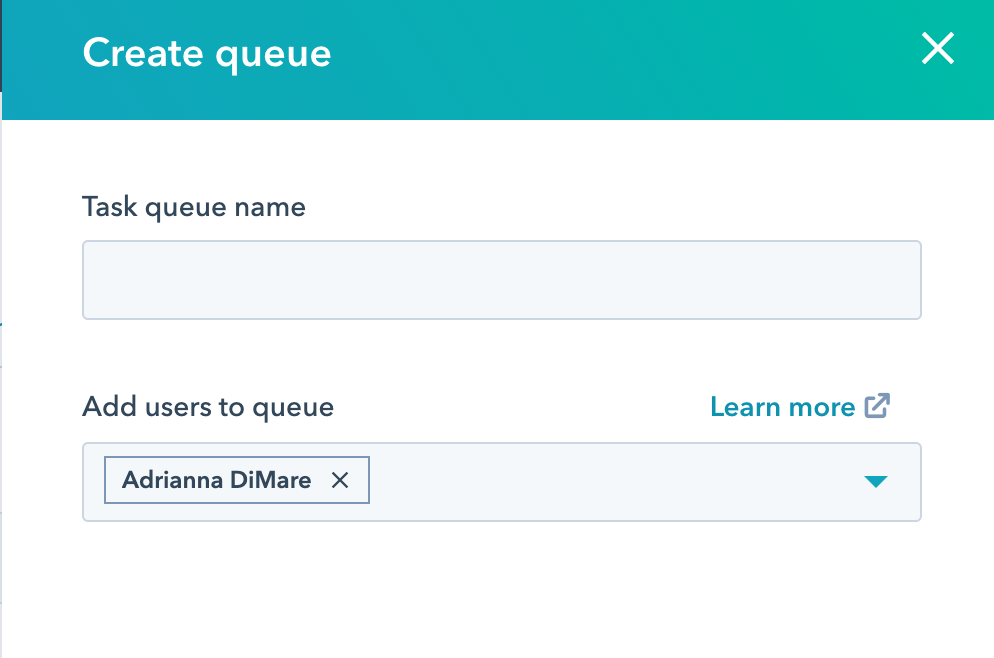994x658 pixels.
Task: Select the Adrianna DiMare user tag
Action: [215, 480]
